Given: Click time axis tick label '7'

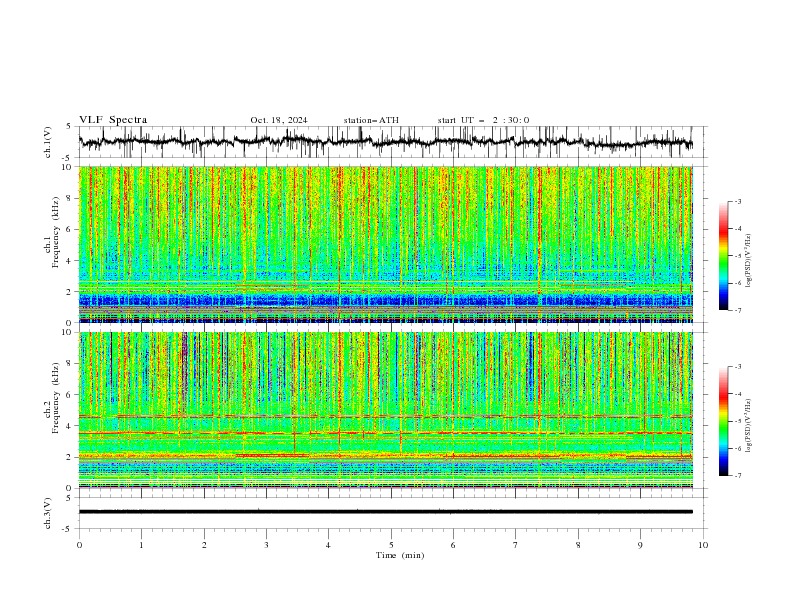Looking at the screenshot, I should point(516,545).
